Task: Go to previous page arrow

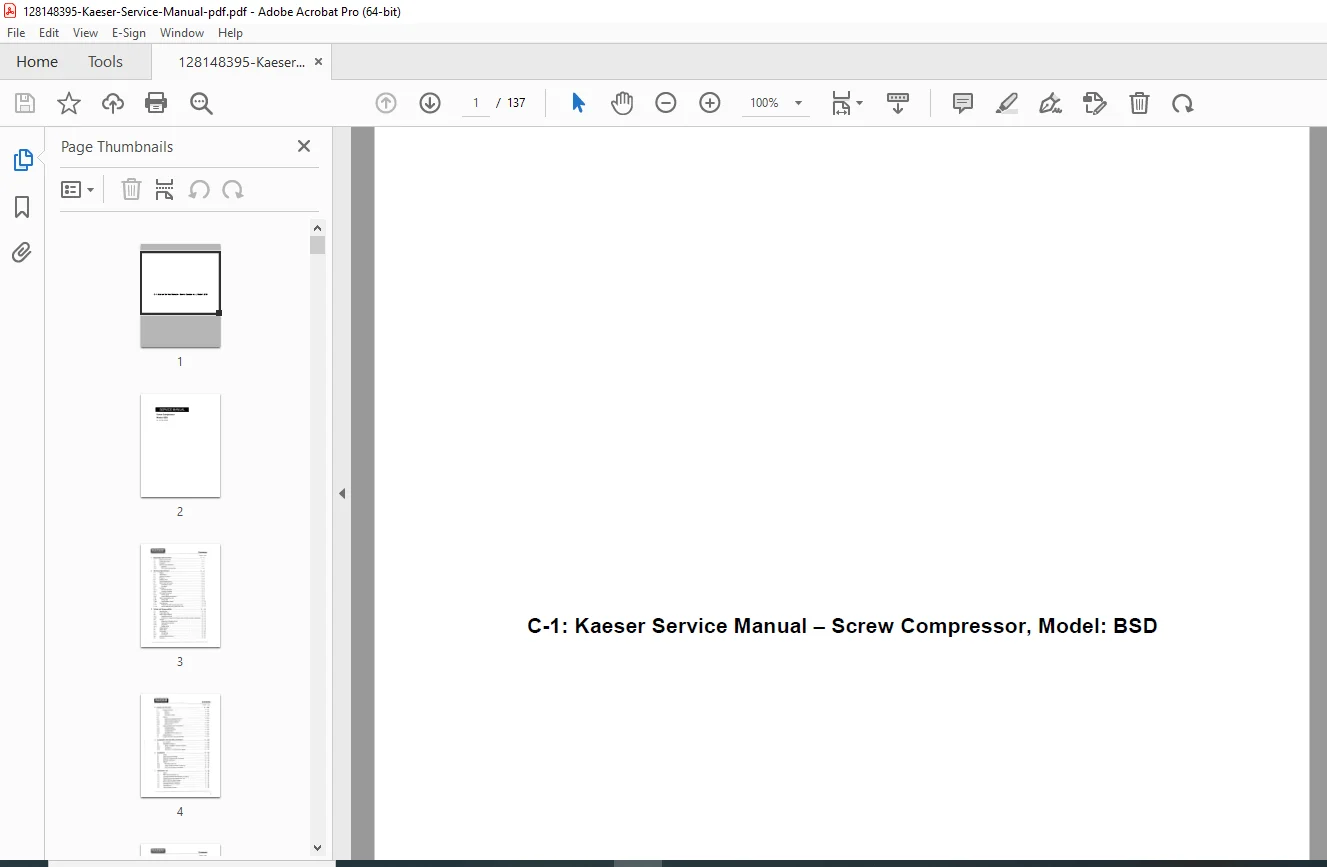Action: (386, 103)
